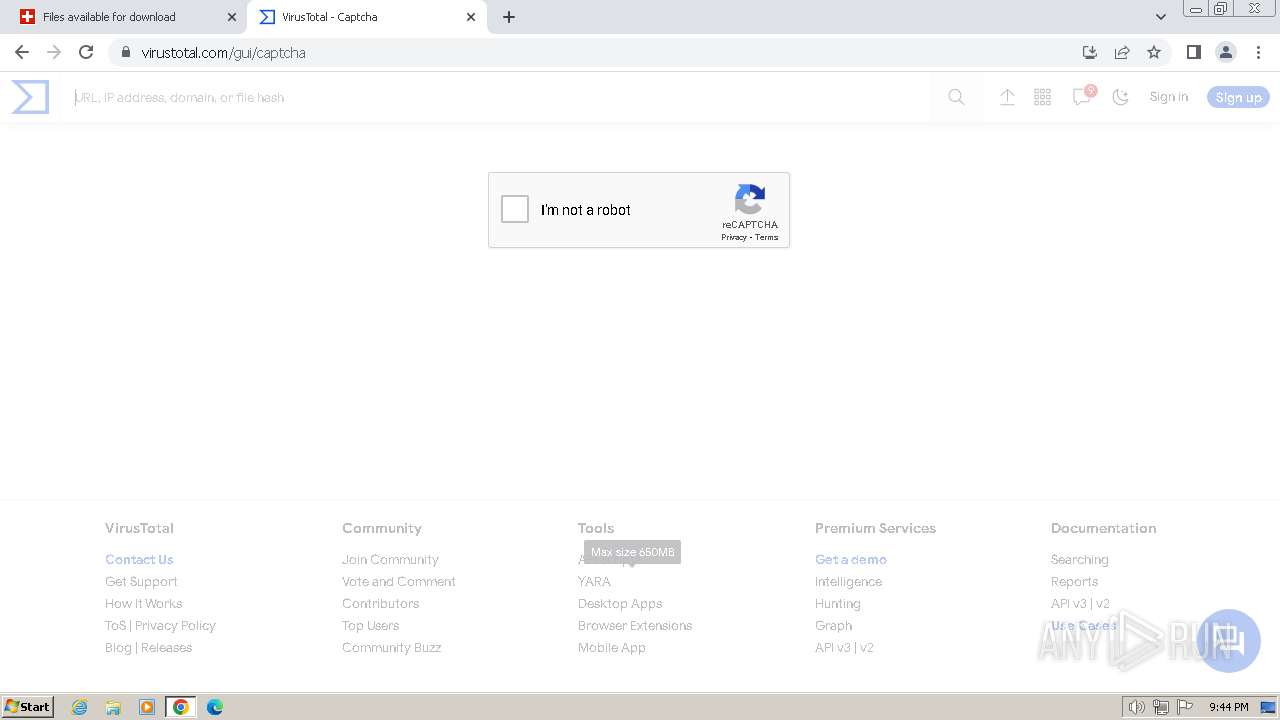Viewport: 1280px width, 720px height.
Task: Open Chrome three-dot menu
Action: pos(1258,52)
